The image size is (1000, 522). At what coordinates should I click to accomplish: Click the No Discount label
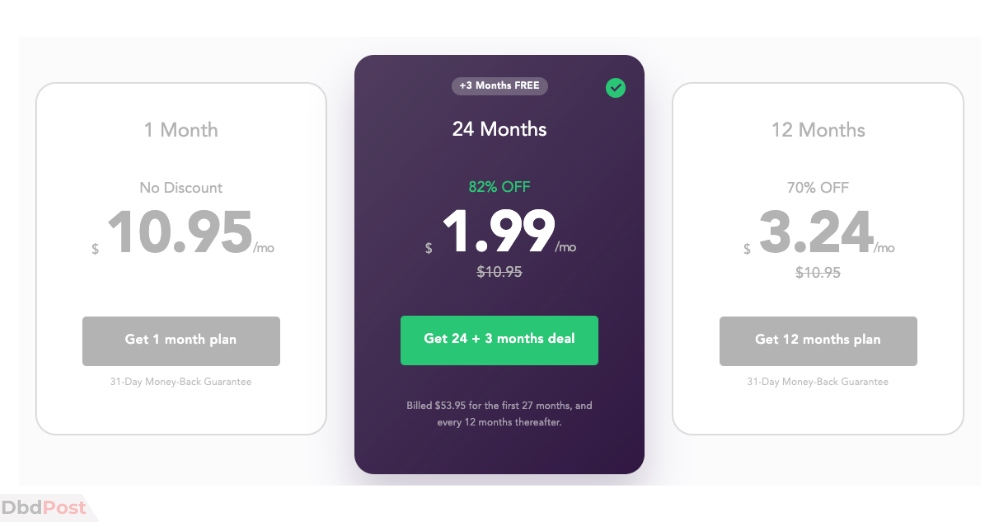(181, 188)
